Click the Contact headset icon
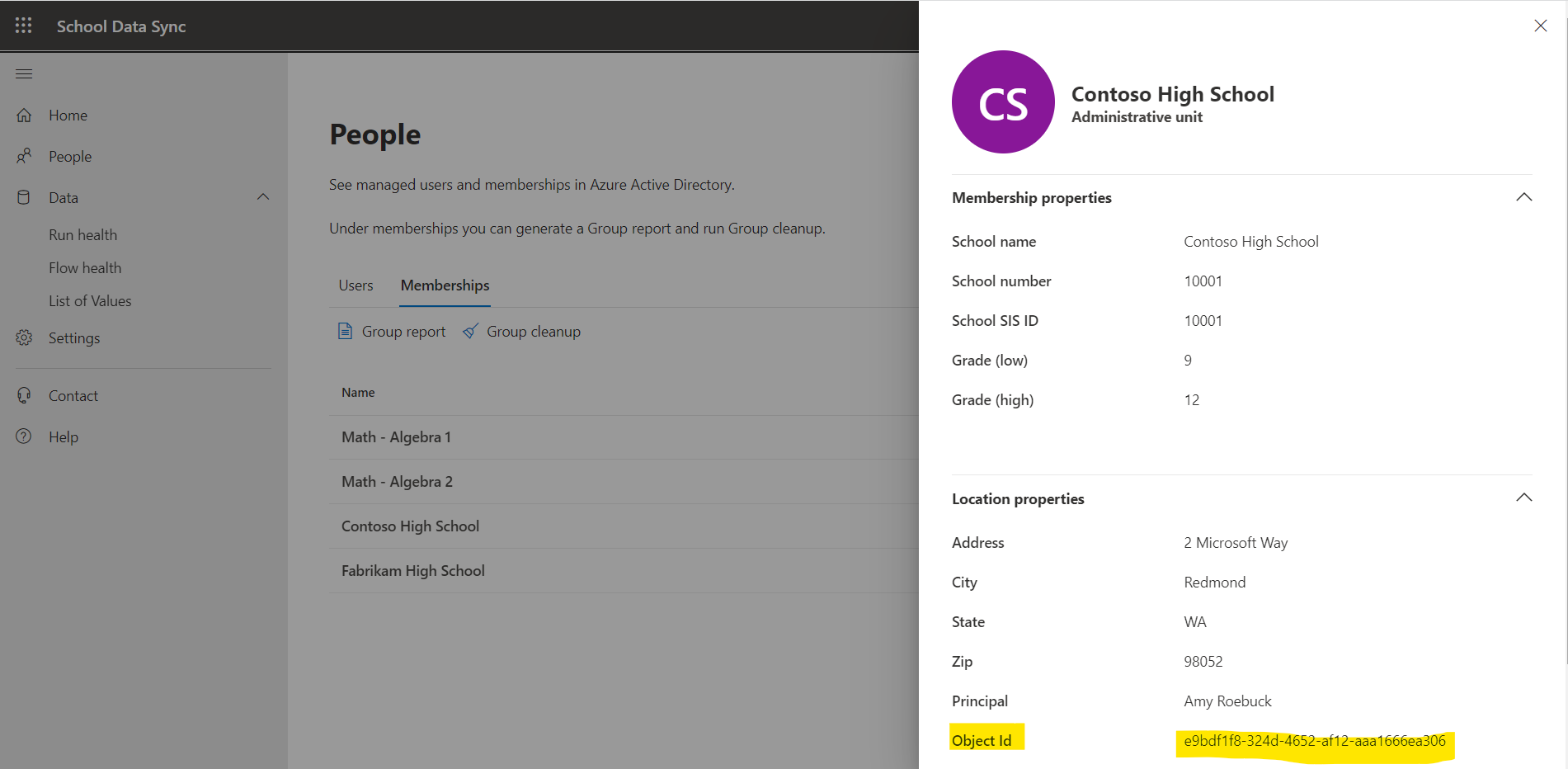 coord(25,395)
